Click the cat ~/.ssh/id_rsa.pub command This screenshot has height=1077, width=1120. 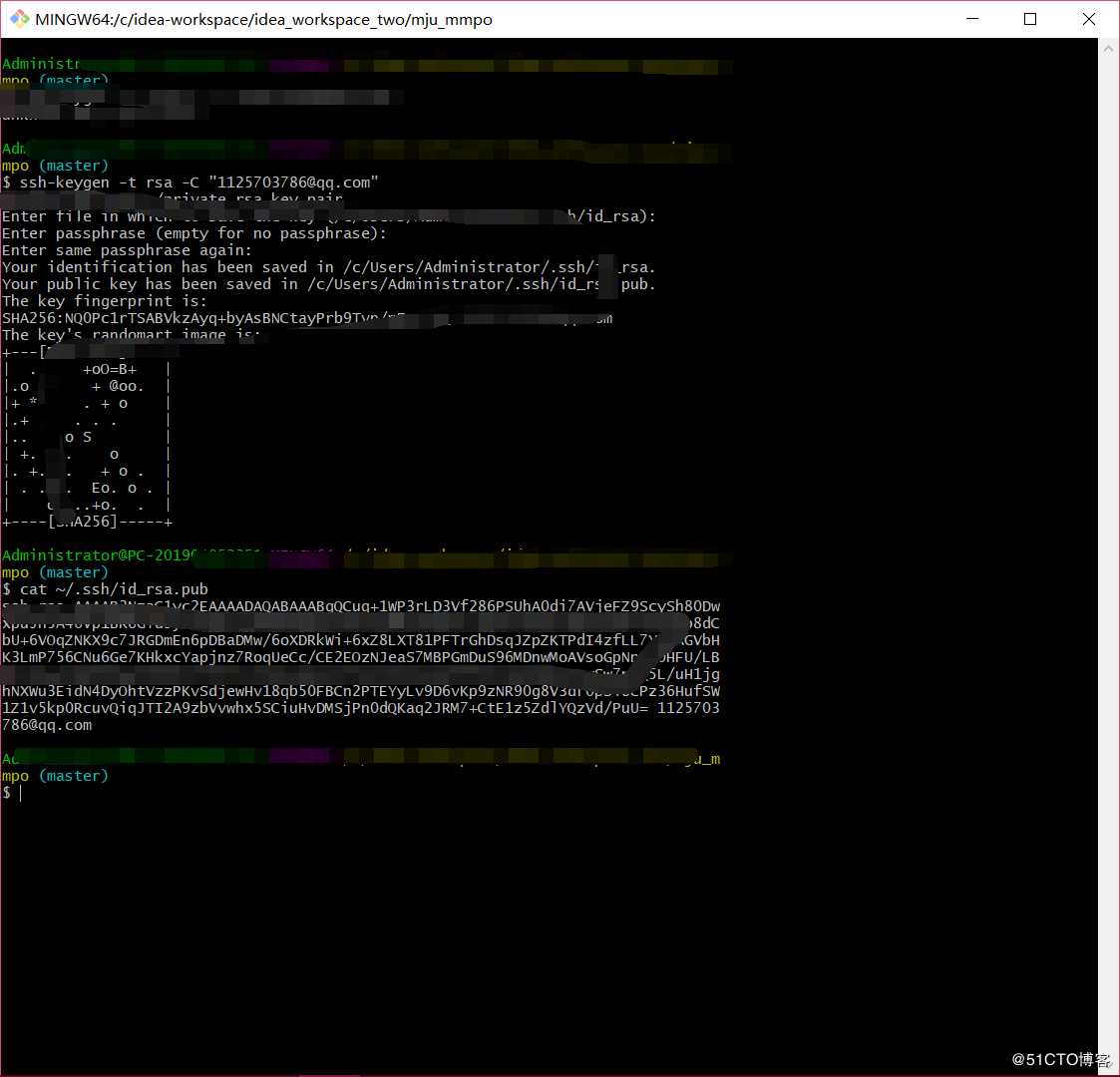(105, 590)
